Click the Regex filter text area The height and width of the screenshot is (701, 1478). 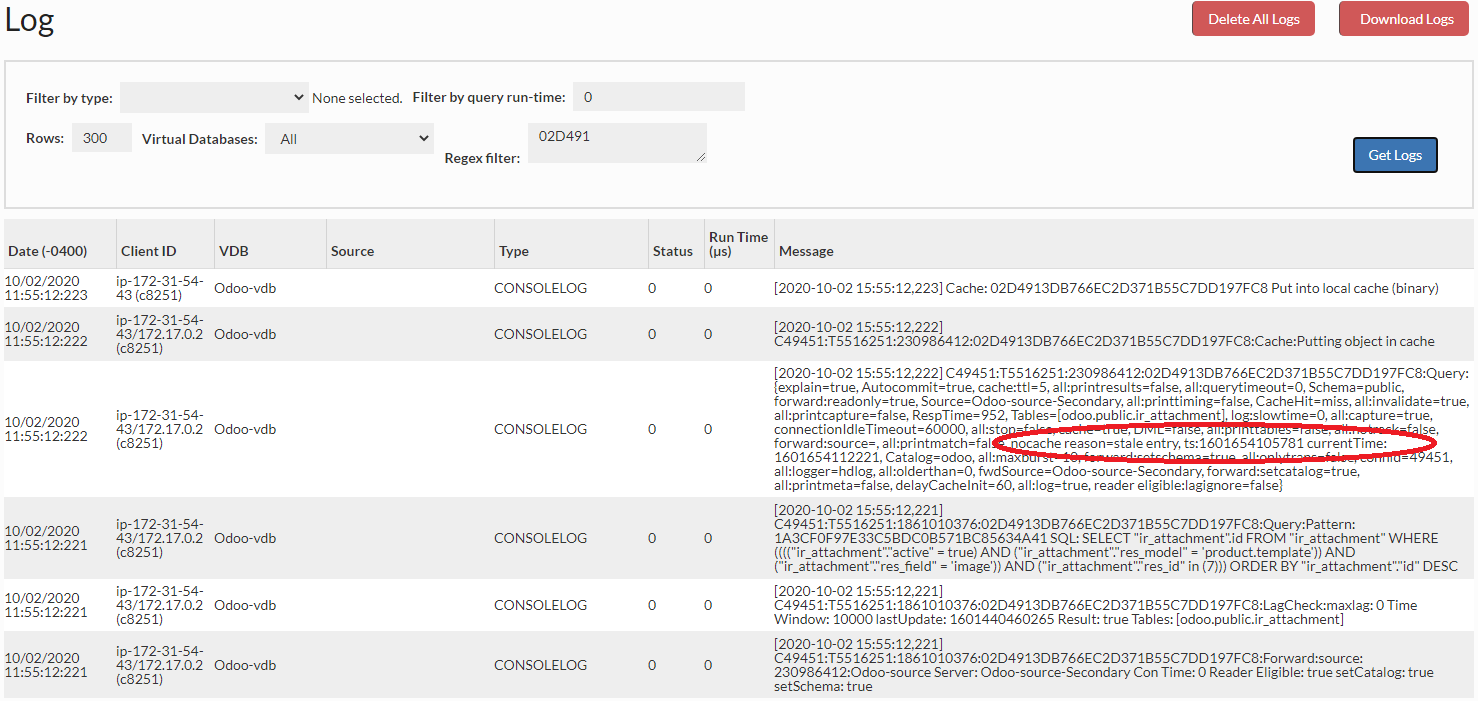coord(616,142)
